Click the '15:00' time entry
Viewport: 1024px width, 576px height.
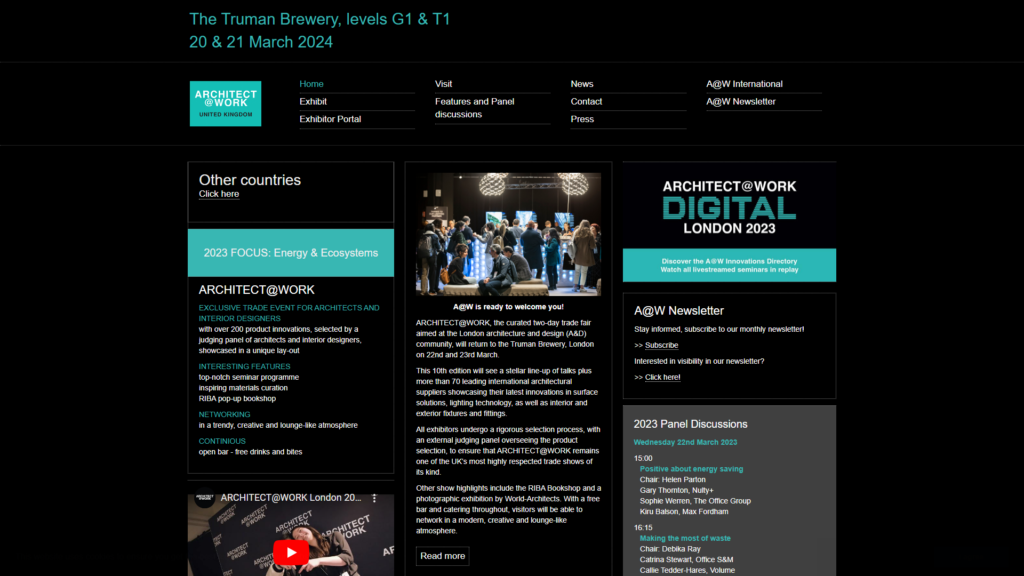pos(643,458)
